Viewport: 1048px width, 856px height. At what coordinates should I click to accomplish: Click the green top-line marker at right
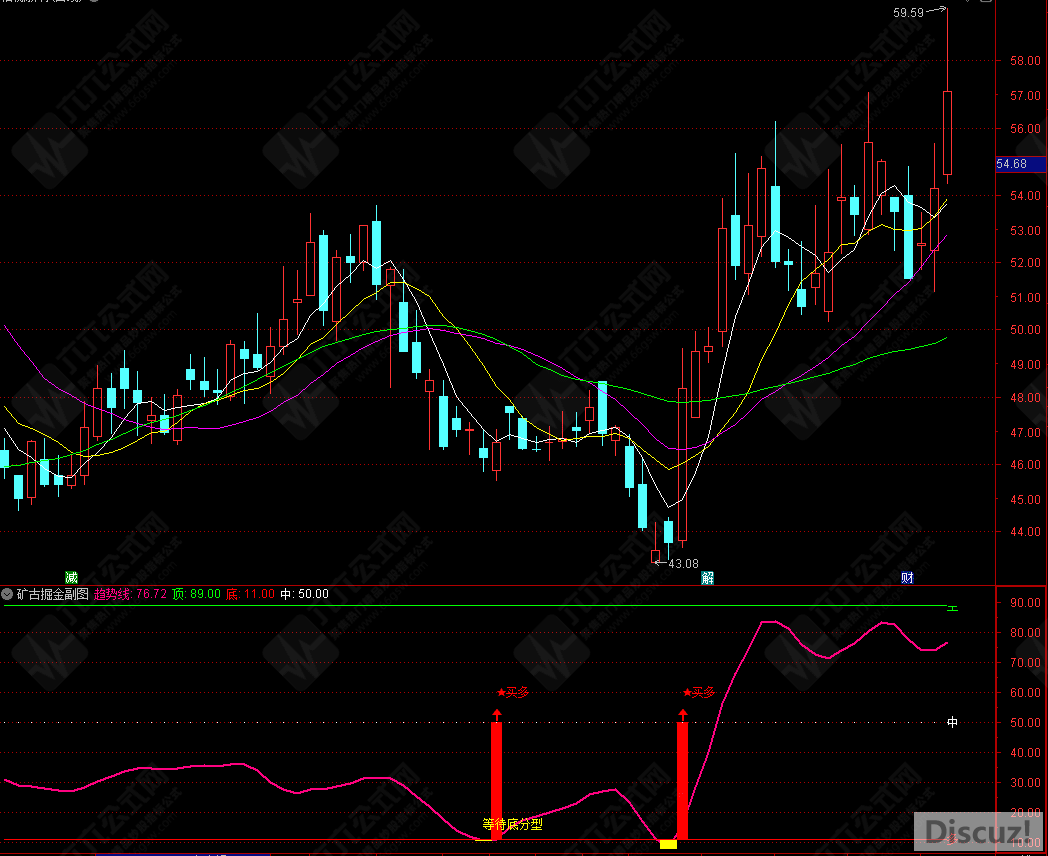953,607
